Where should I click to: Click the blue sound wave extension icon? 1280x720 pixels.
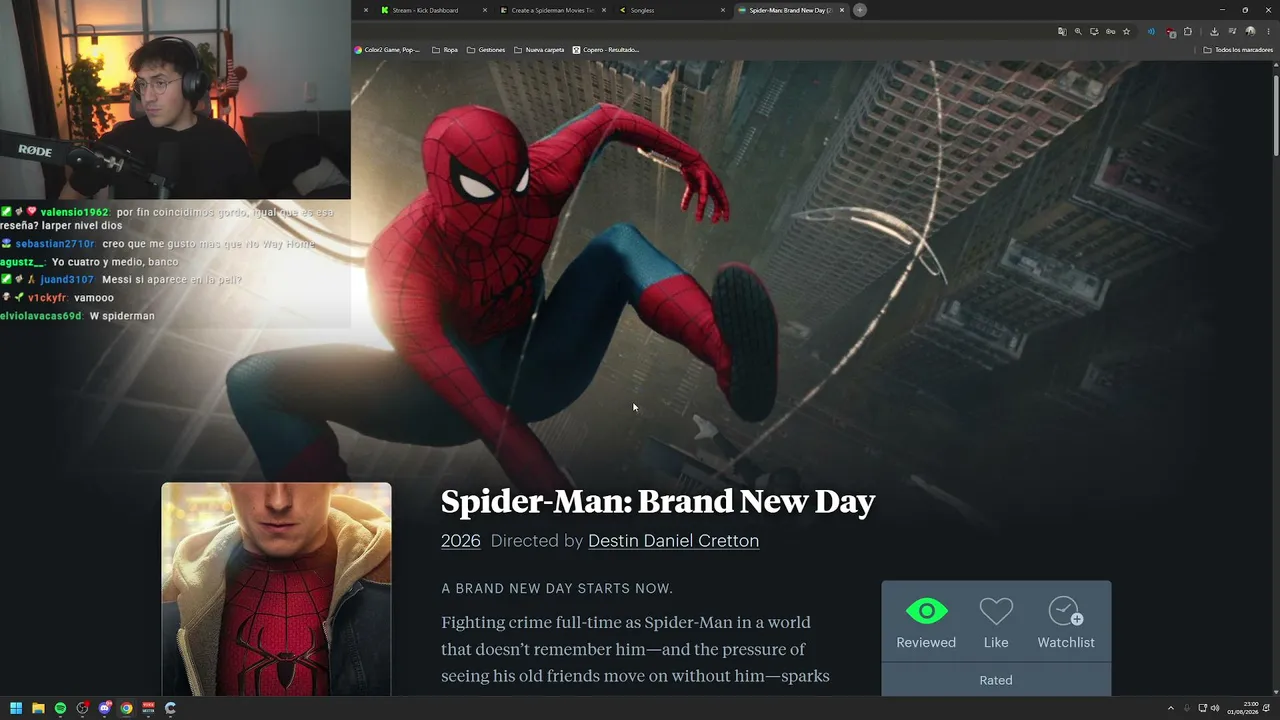1151,31
